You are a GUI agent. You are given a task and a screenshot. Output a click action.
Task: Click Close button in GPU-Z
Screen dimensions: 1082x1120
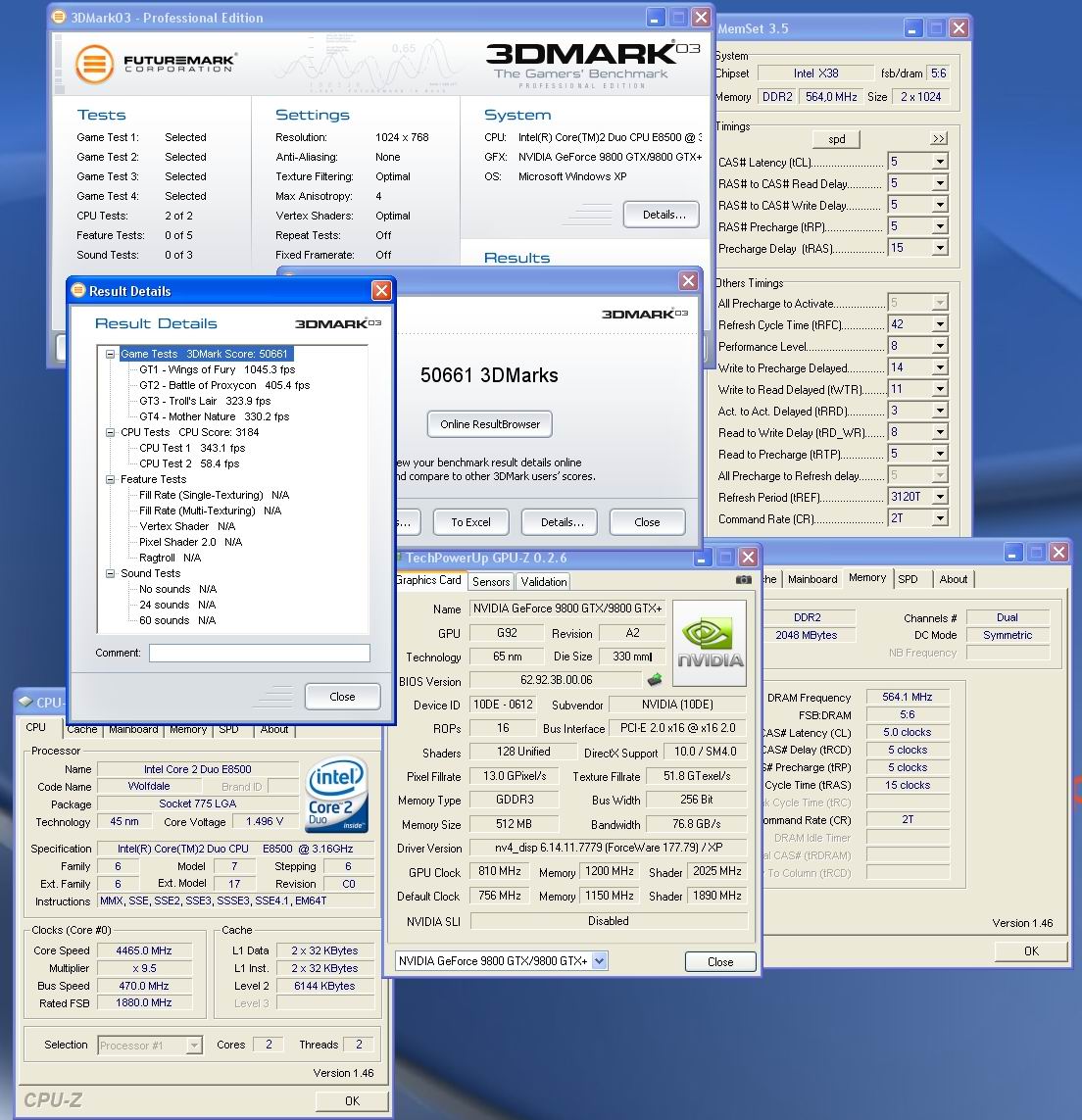click(x=719, y=961)
